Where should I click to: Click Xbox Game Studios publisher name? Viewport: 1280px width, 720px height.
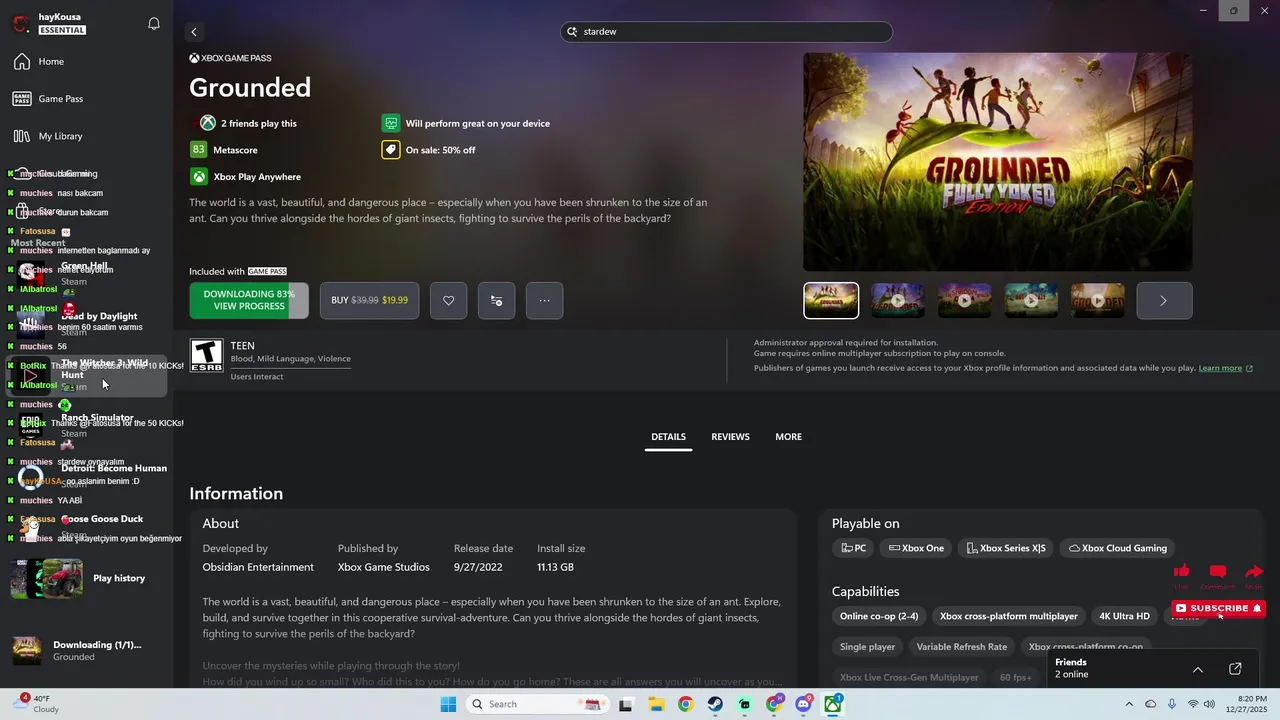tap(384, 567)
